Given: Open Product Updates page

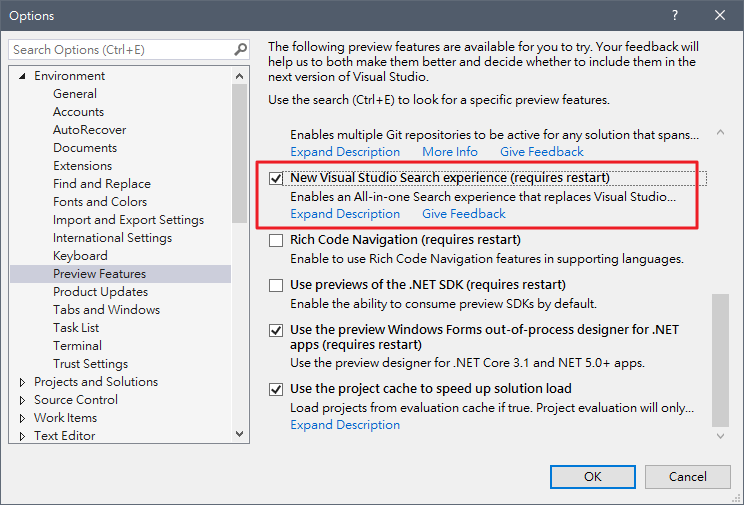Looking at the screenshot, I should point(100,292).
